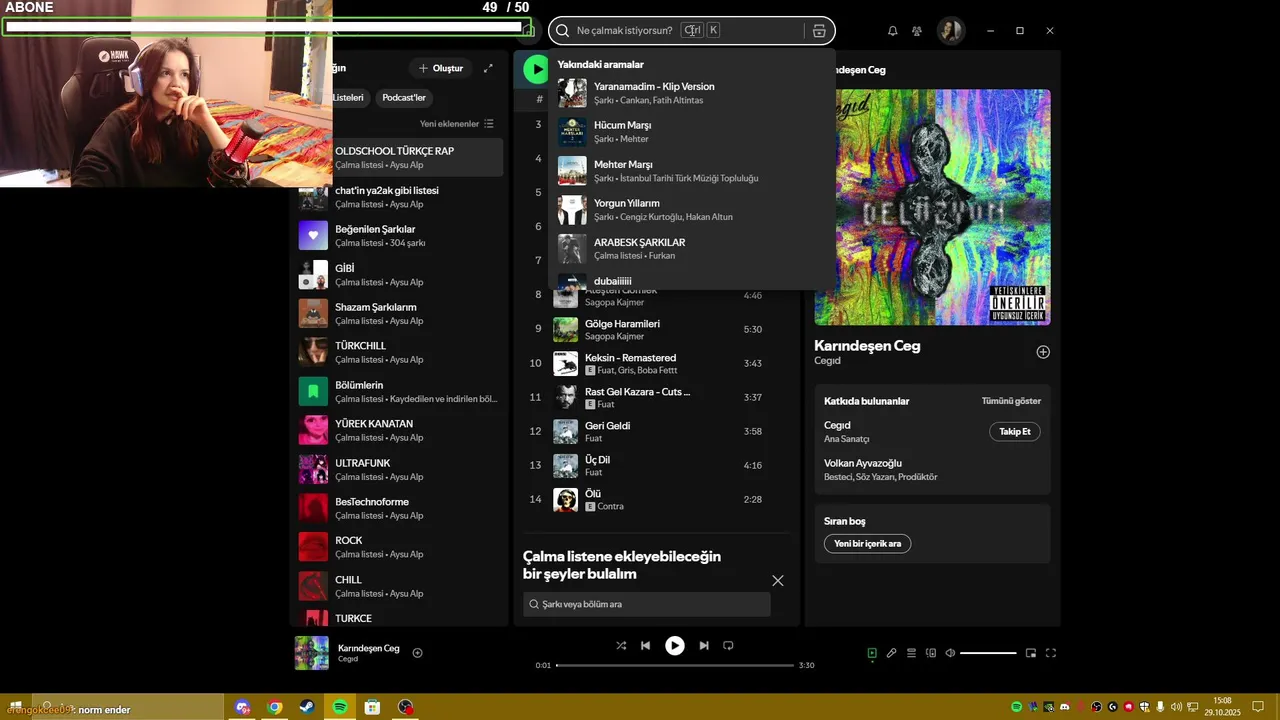Focus the Şarkı veya bölüm ara field

point(647,604)
